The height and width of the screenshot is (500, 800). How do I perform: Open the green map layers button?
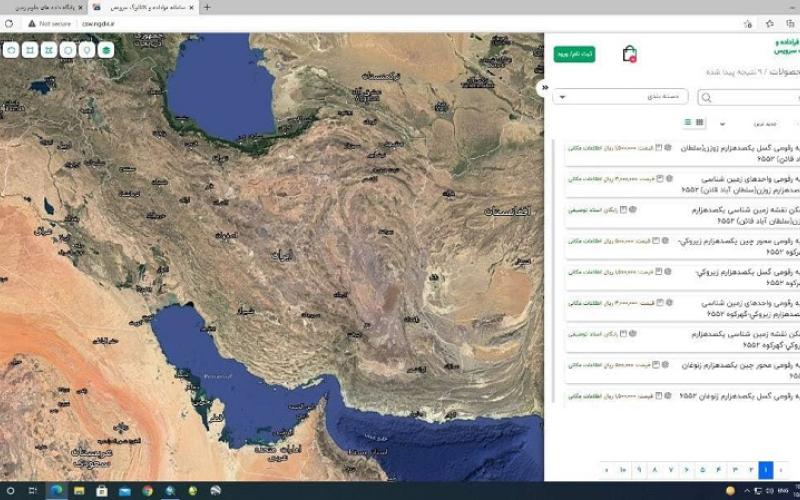106,50
